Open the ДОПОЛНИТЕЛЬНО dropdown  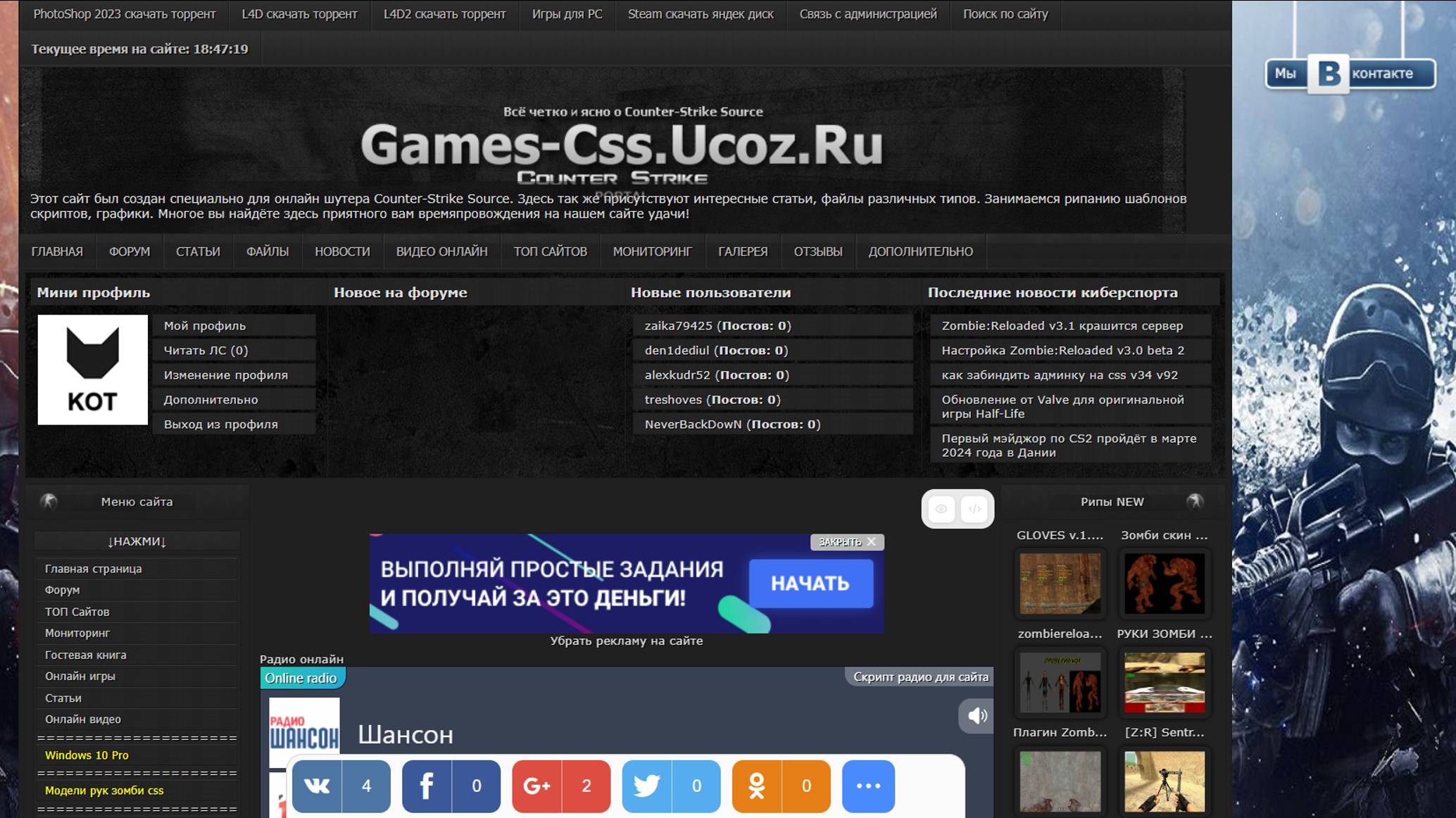pyautogui.click(x=921, y=251)
